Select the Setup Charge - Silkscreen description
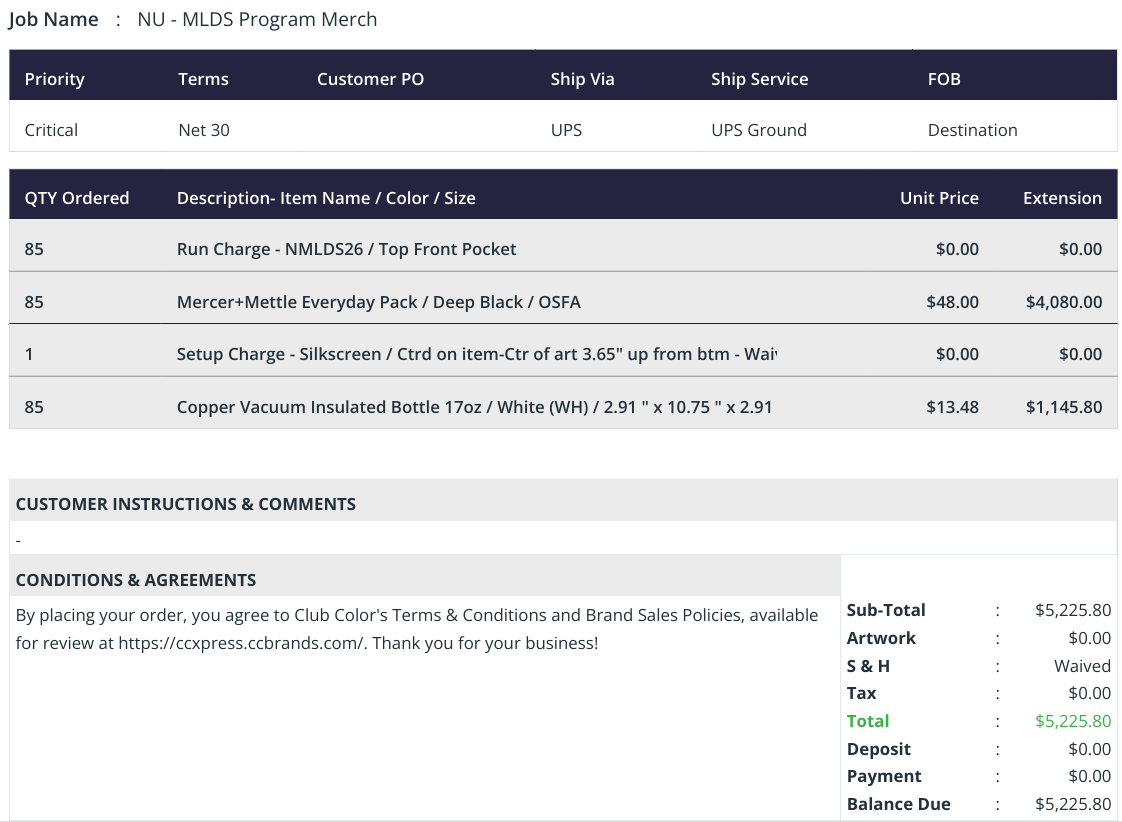Screen dimensions: 1122x822 click(477, 354)
